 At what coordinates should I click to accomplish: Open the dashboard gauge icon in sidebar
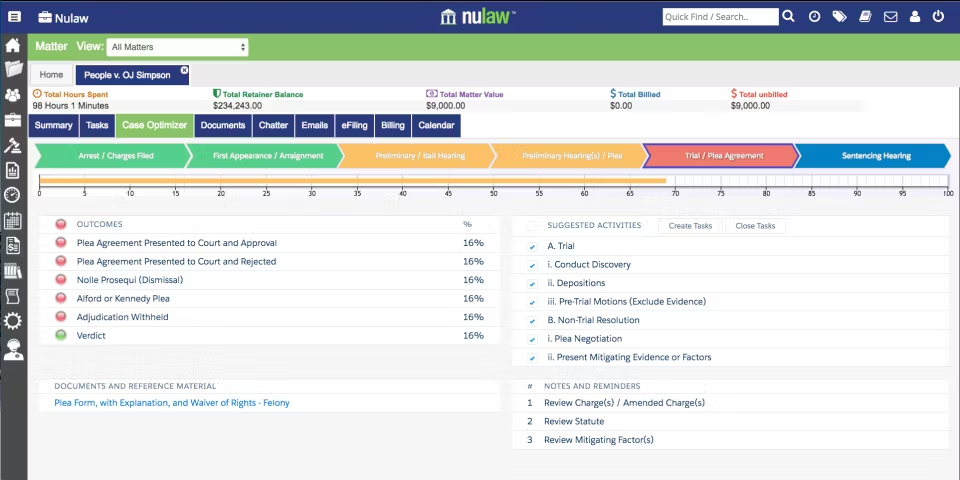[x=12, y=195]
